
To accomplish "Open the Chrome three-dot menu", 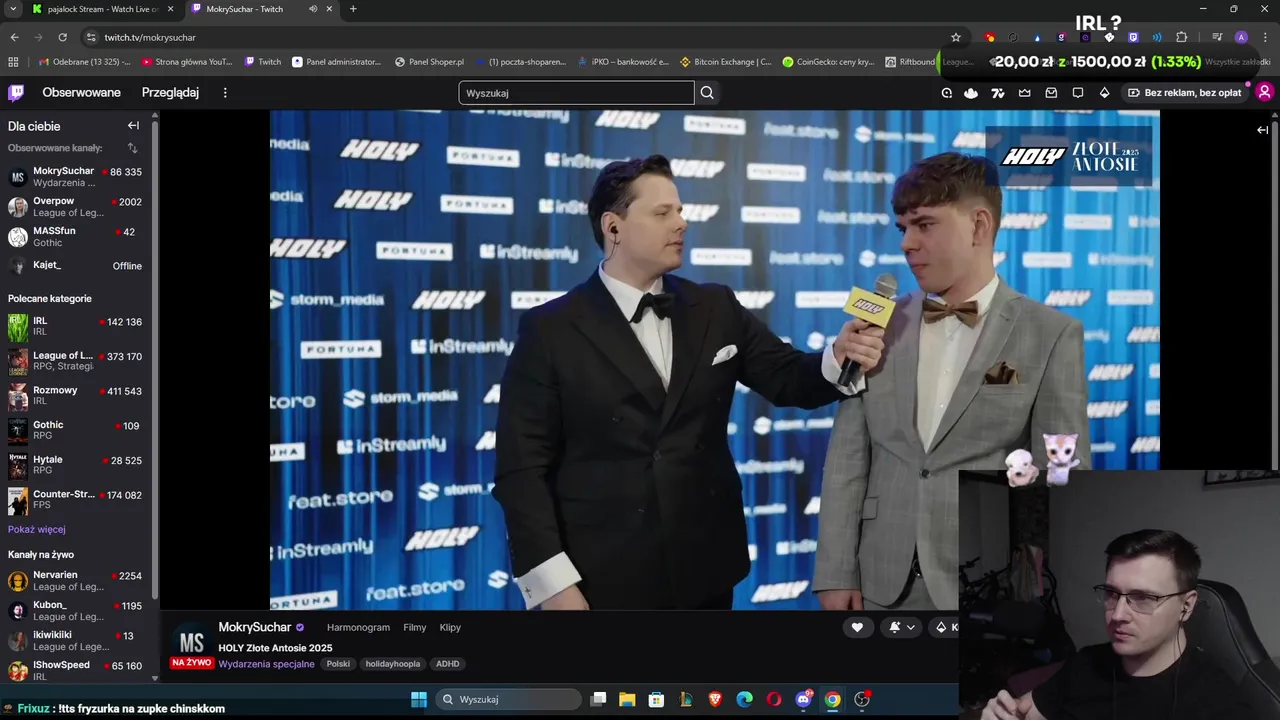I will (x=1264, y=37).
